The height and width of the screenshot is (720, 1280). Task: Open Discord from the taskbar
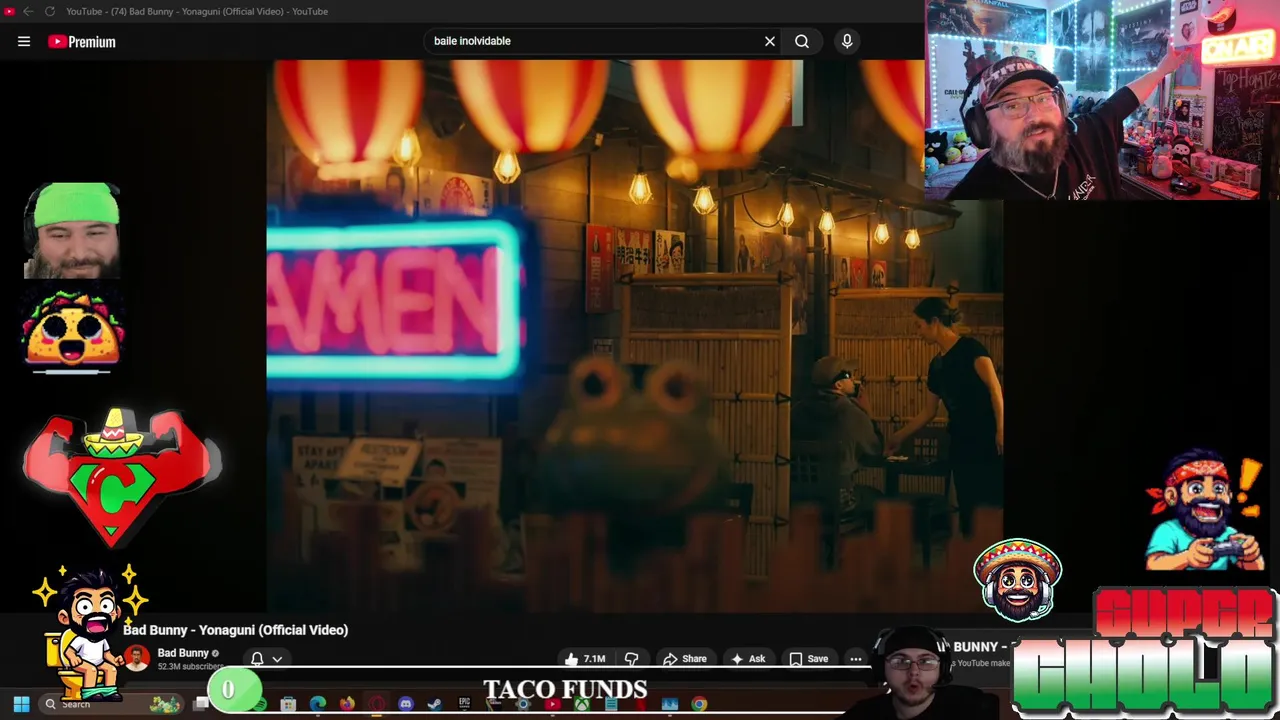click(x=405, y=704)
